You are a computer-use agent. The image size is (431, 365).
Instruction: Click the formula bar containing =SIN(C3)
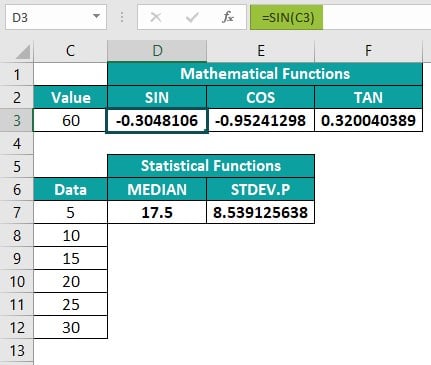coord(340,17)
